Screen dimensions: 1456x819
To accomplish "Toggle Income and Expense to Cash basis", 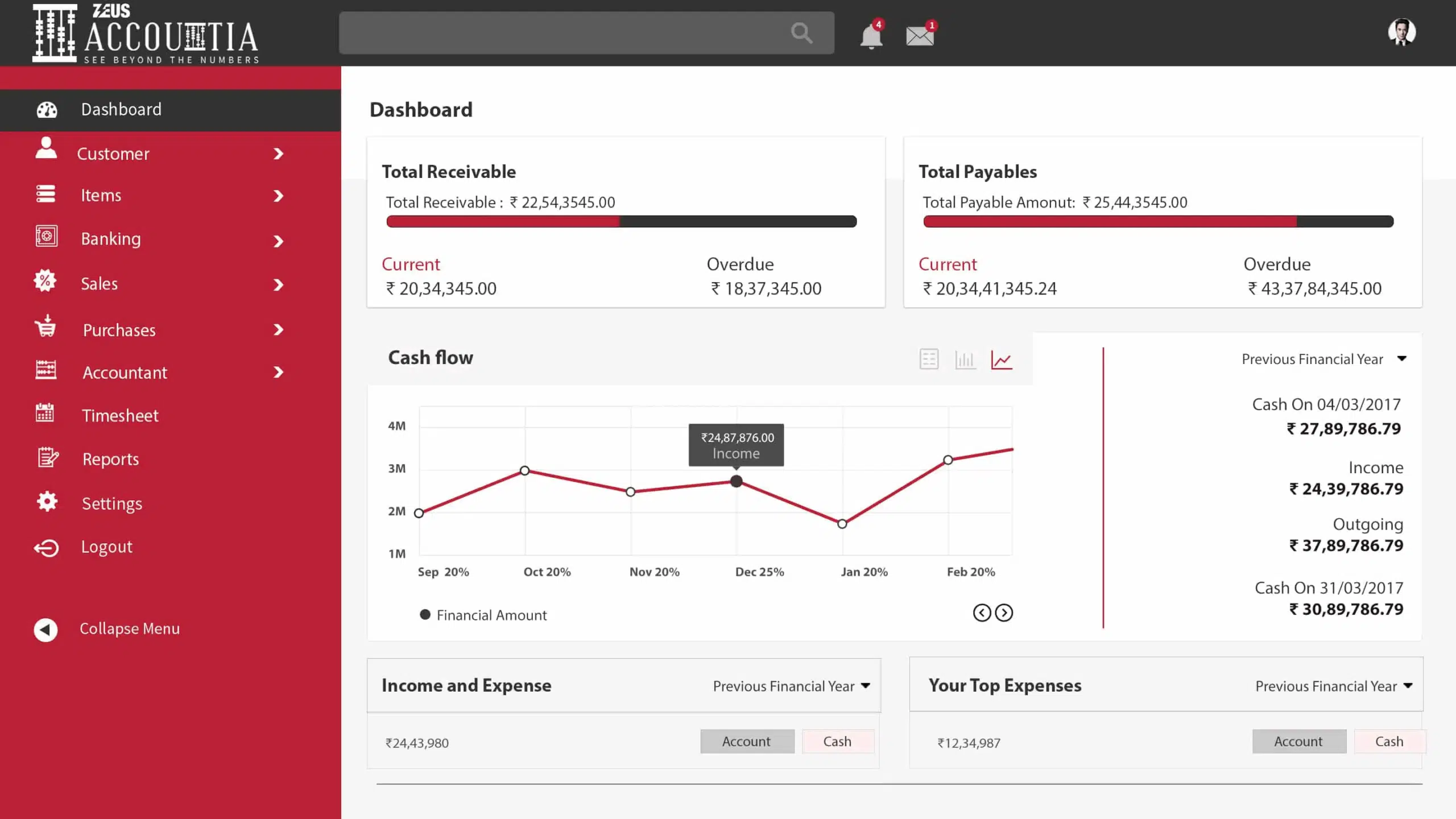I will point(838,741).
